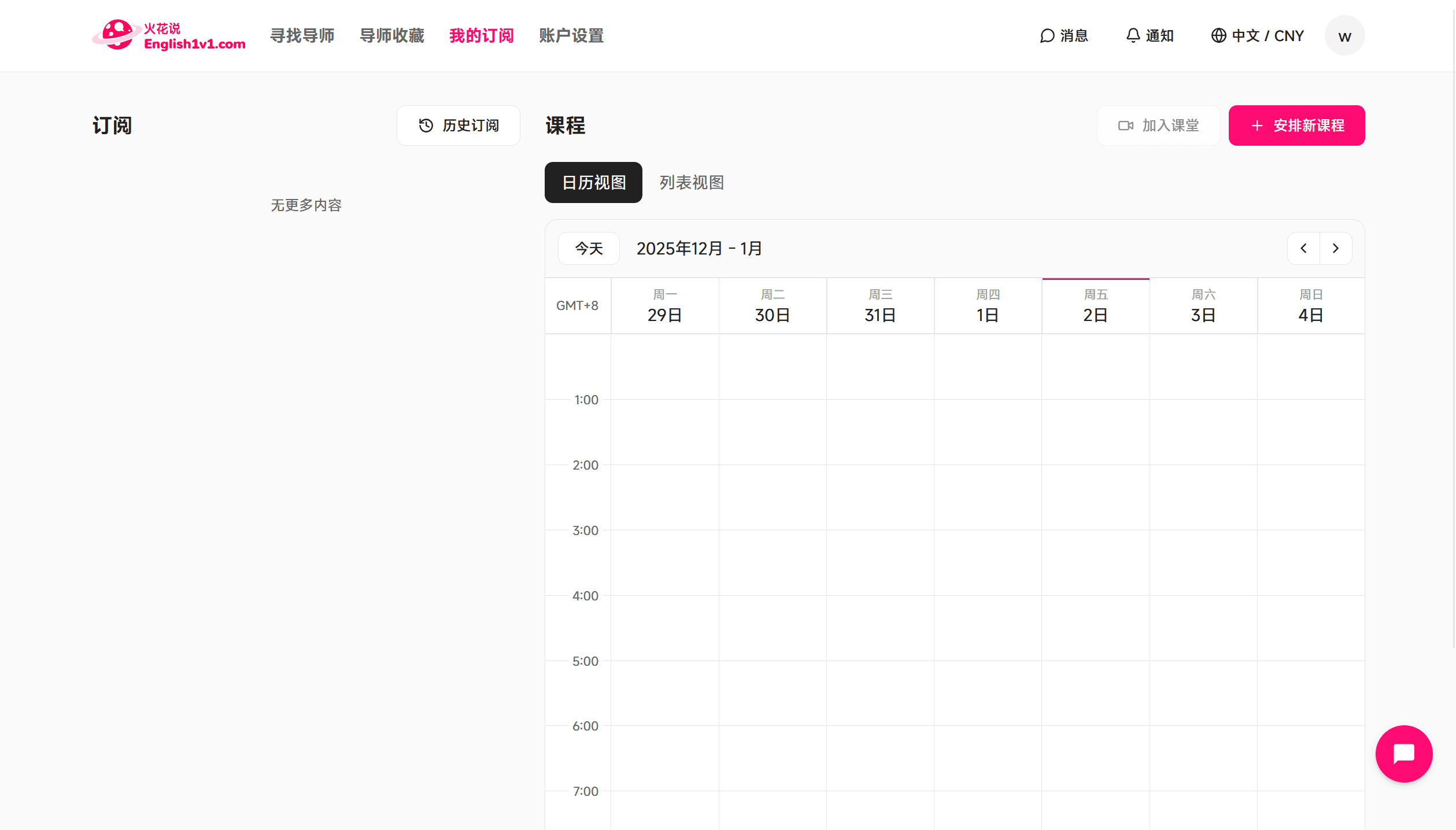
Task: Go to previous week with left chevron
Action: 1303,249
